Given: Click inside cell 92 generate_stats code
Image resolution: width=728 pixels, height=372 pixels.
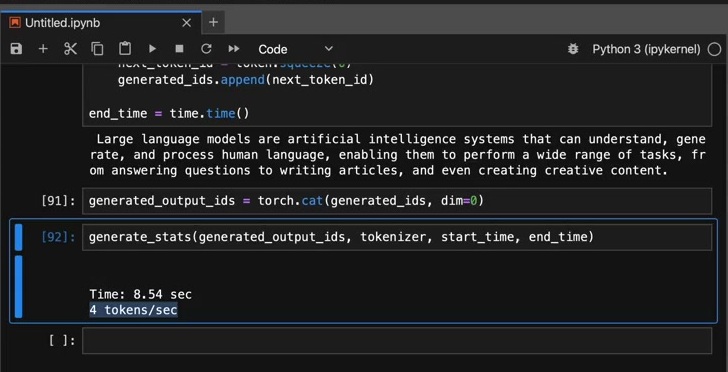Looking at the screenshot, I should [397, 237].
